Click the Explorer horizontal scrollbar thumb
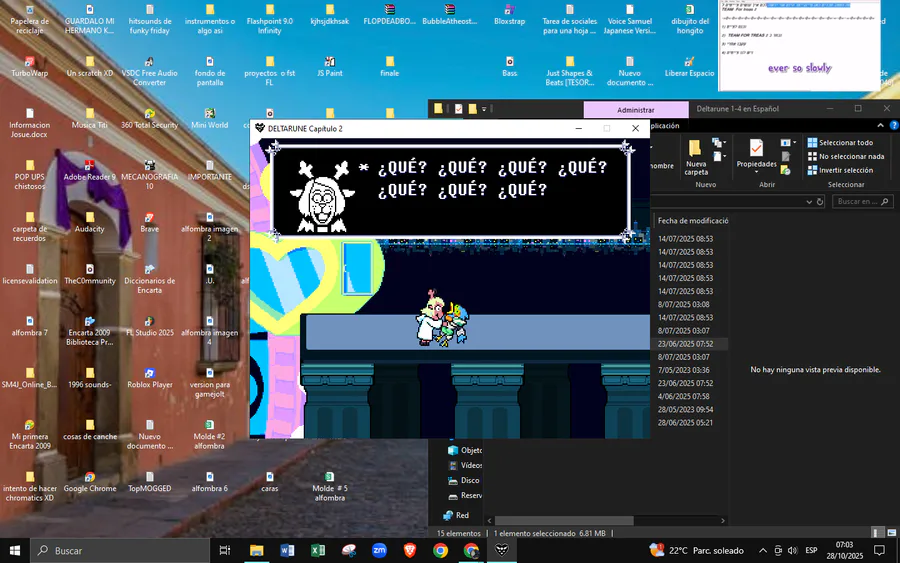 pos(564,521)
